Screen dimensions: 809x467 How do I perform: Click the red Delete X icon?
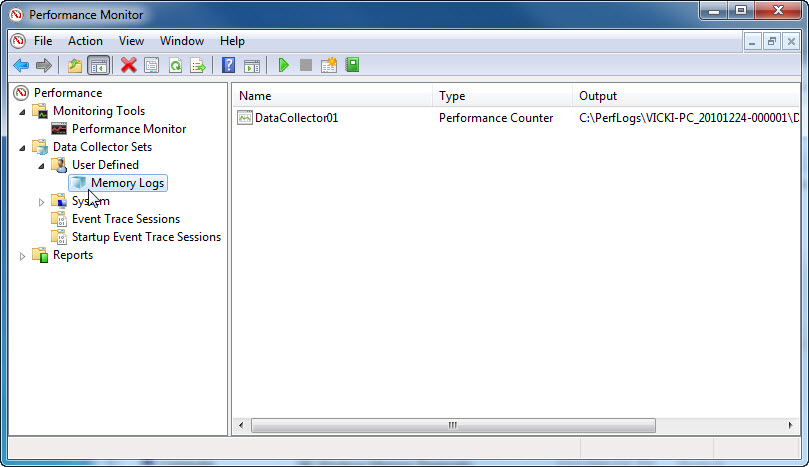128,65
